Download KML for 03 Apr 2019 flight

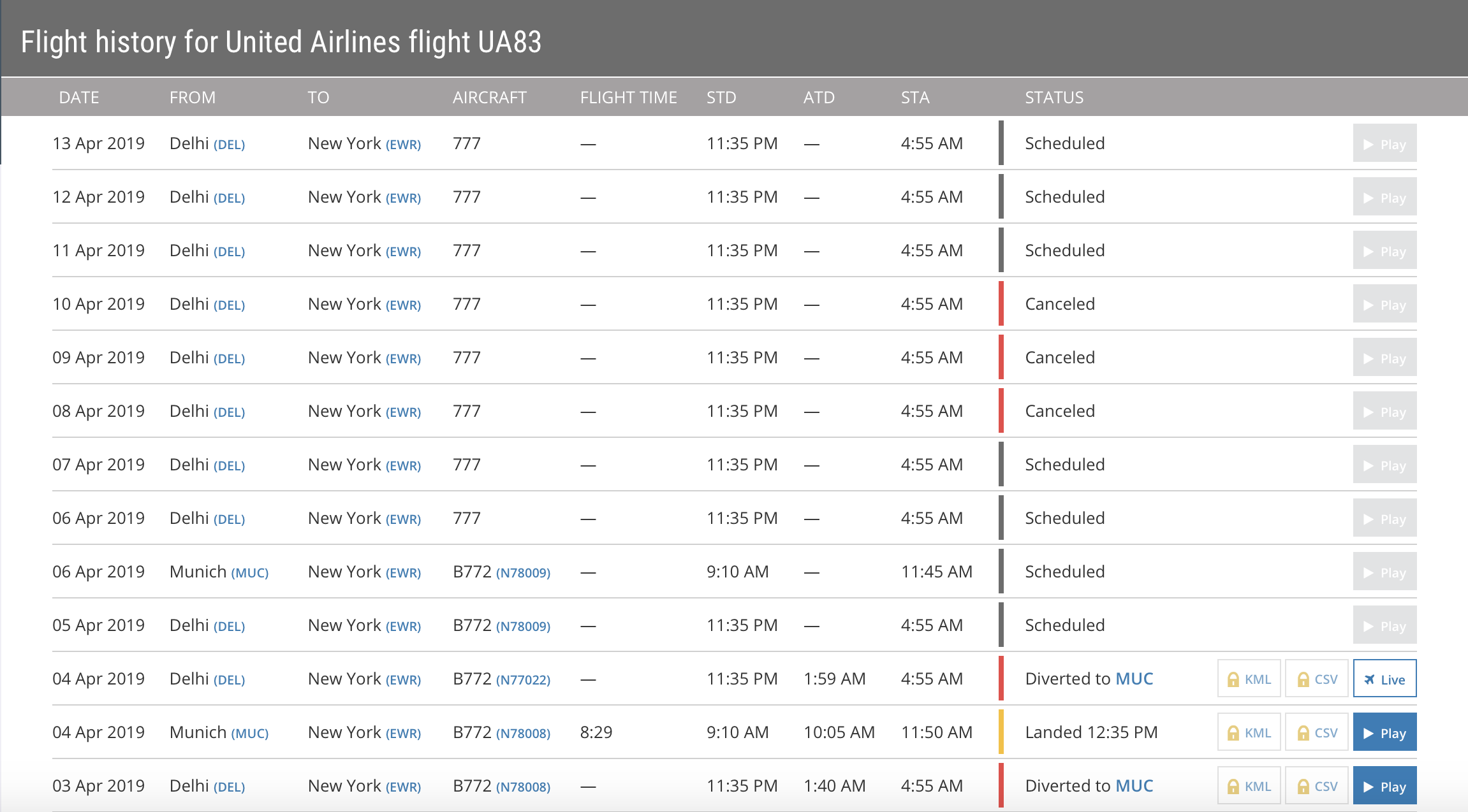1249,787
